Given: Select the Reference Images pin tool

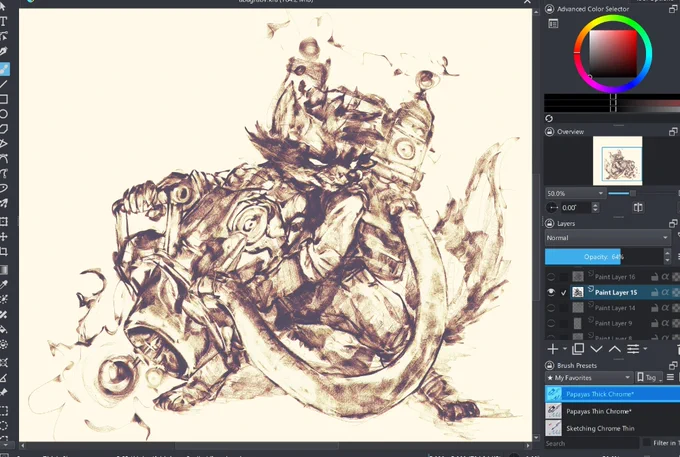Looking at the screenshot, I should click(x=3, y=392).
